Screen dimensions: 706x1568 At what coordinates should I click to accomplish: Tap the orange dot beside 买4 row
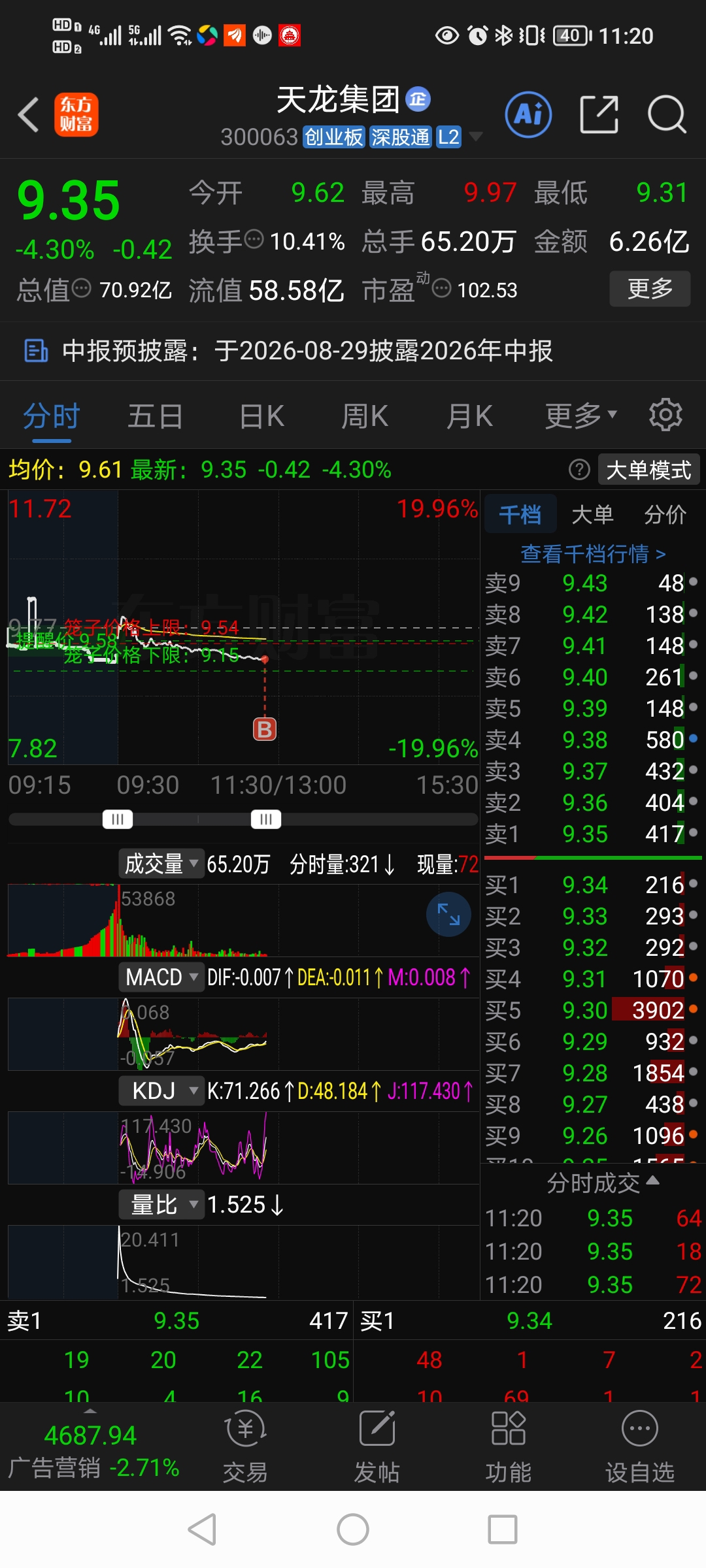[x=693, y=978]
